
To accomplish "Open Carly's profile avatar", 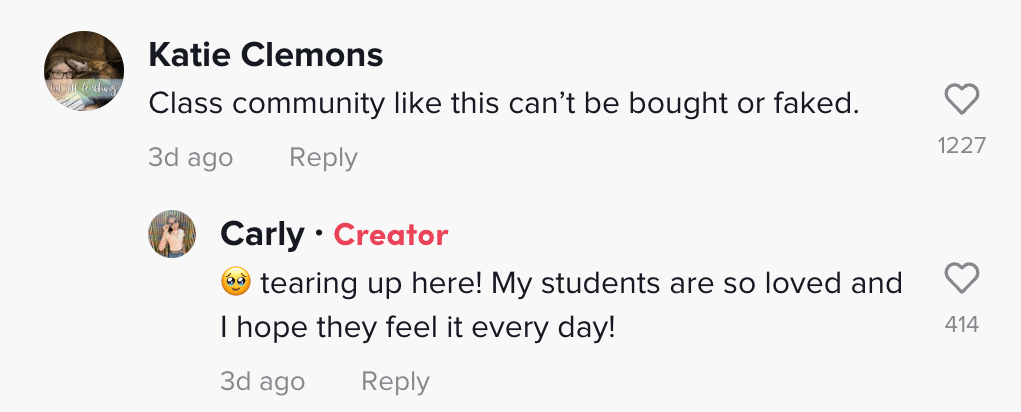I will pos(172,234).
